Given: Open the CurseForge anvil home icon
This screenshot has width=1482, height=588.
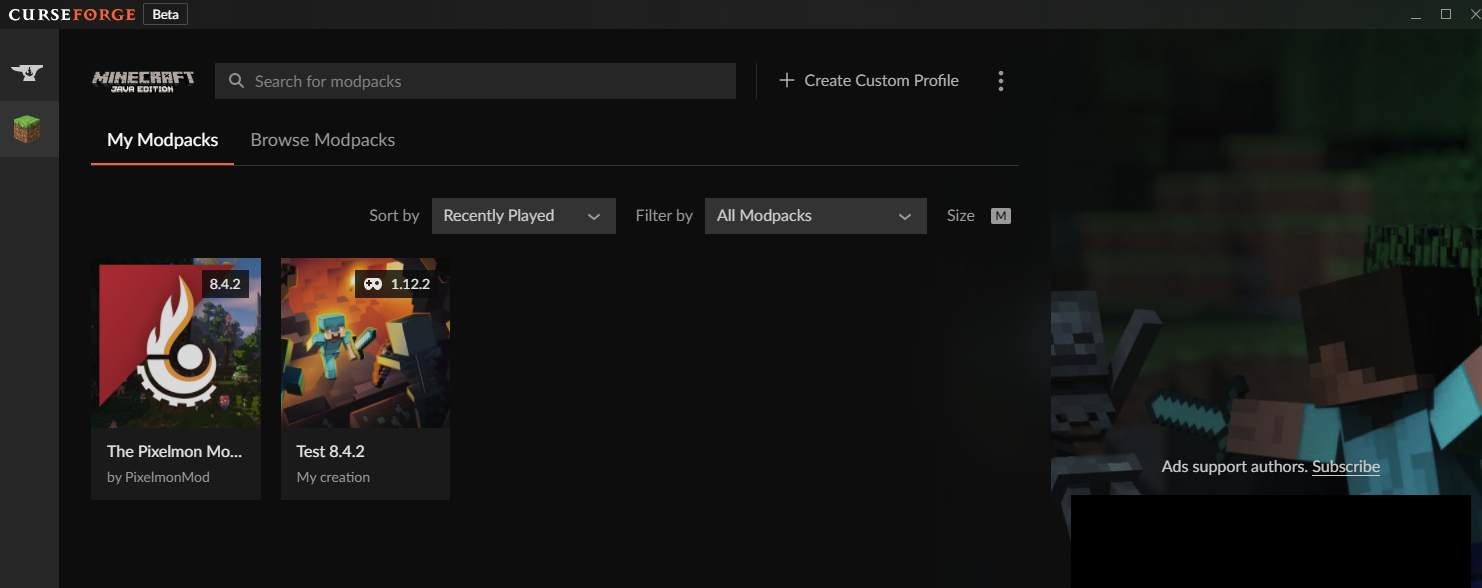Looking at the screenshot, I should pyautogui.click(x=29, y=72).
